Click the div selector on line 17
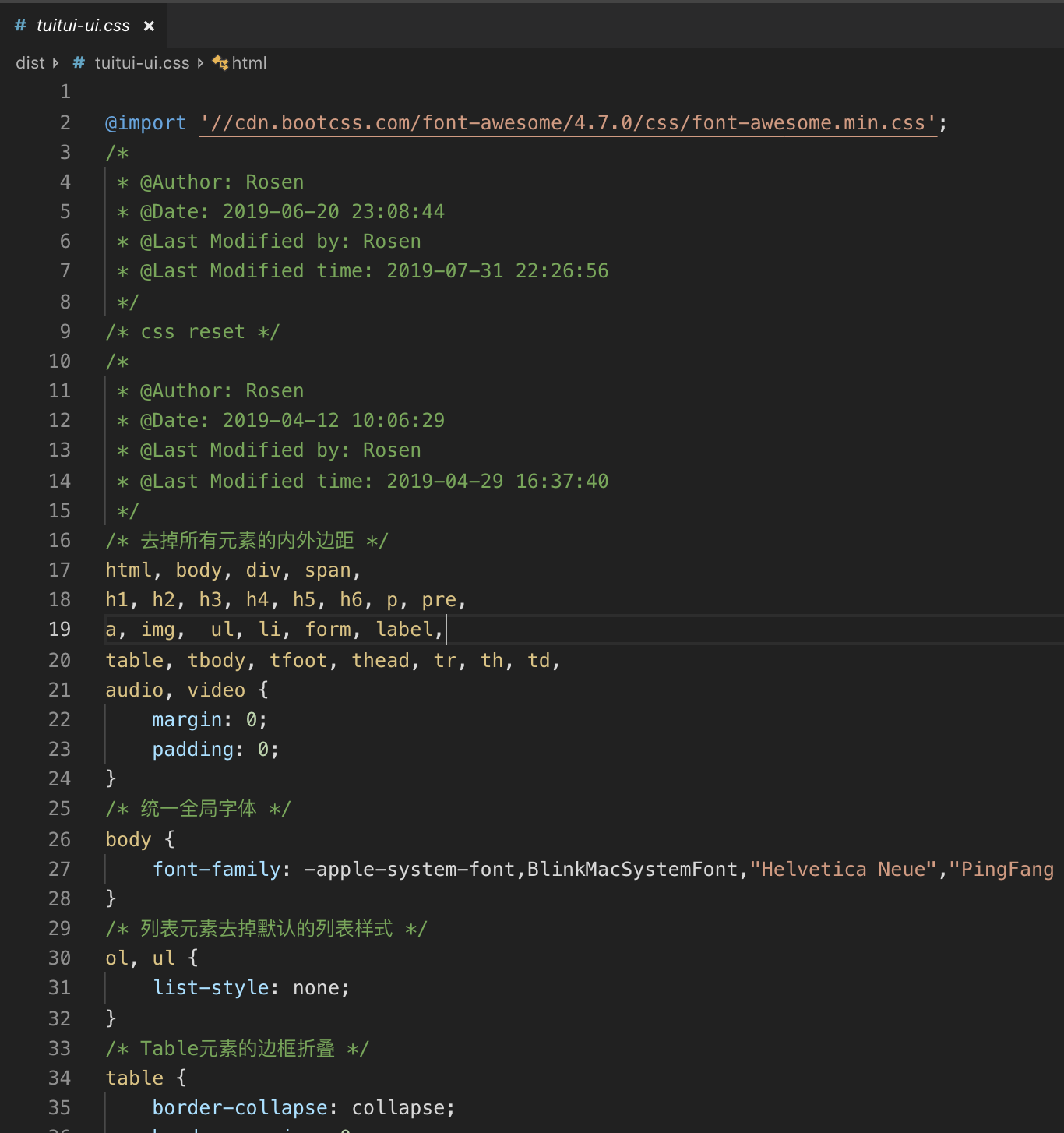This screenshot has height=1133, width=1064. point(263,570)
